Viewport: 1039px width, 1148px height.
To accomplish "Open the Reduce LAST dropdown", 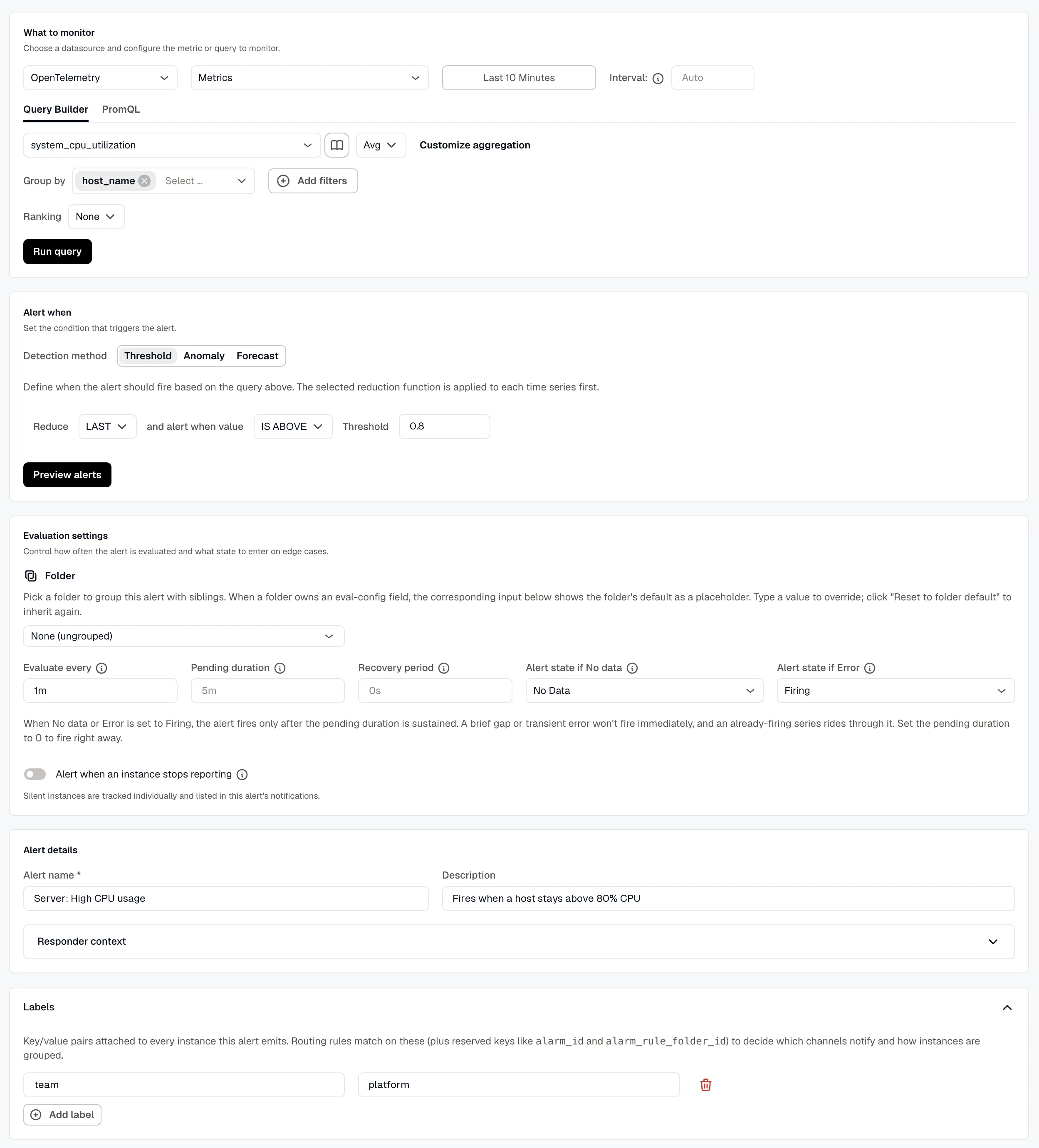I will (x=107, y=427).
